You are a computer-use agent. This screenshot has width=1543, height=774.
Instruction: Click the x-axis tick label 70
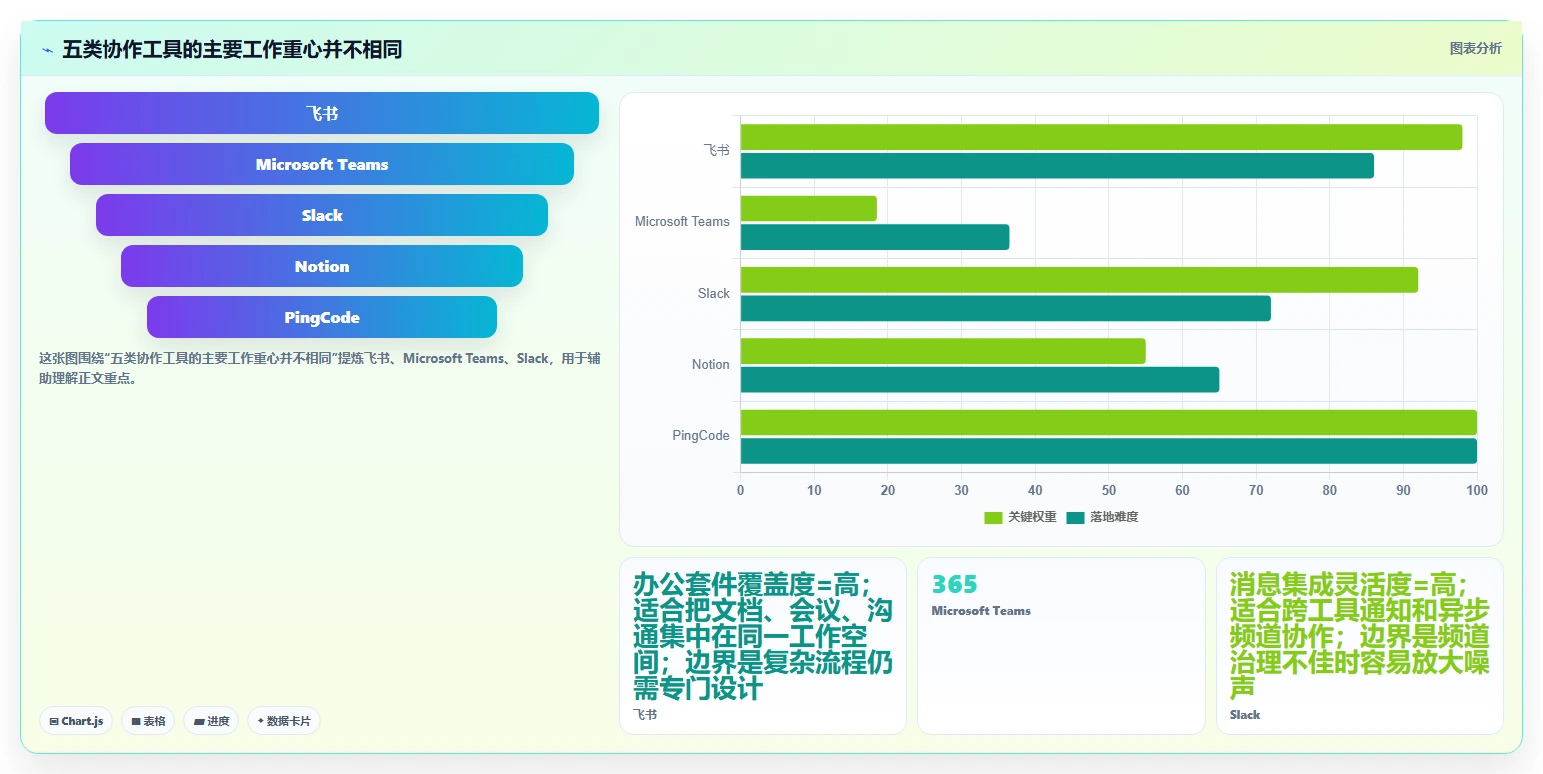[1256, 490]
